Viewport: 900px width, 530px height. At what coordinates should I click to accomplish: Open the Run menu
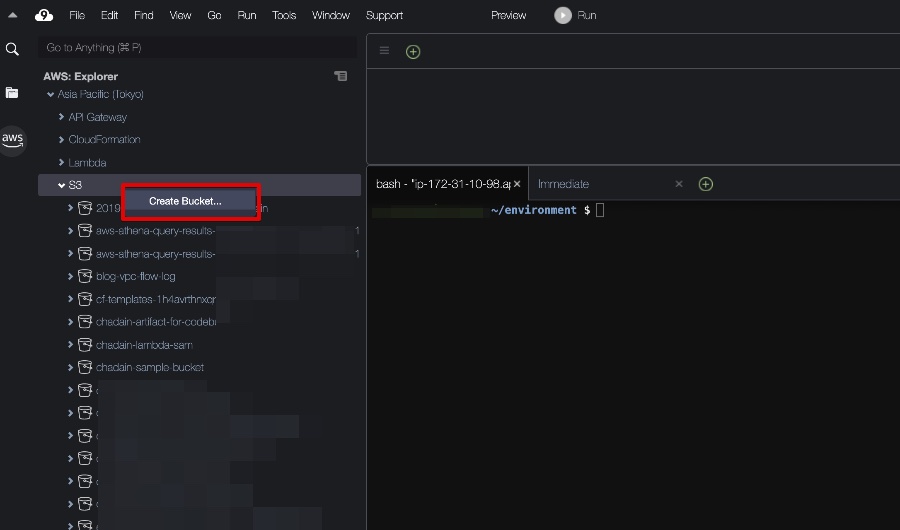pos(247,16)
